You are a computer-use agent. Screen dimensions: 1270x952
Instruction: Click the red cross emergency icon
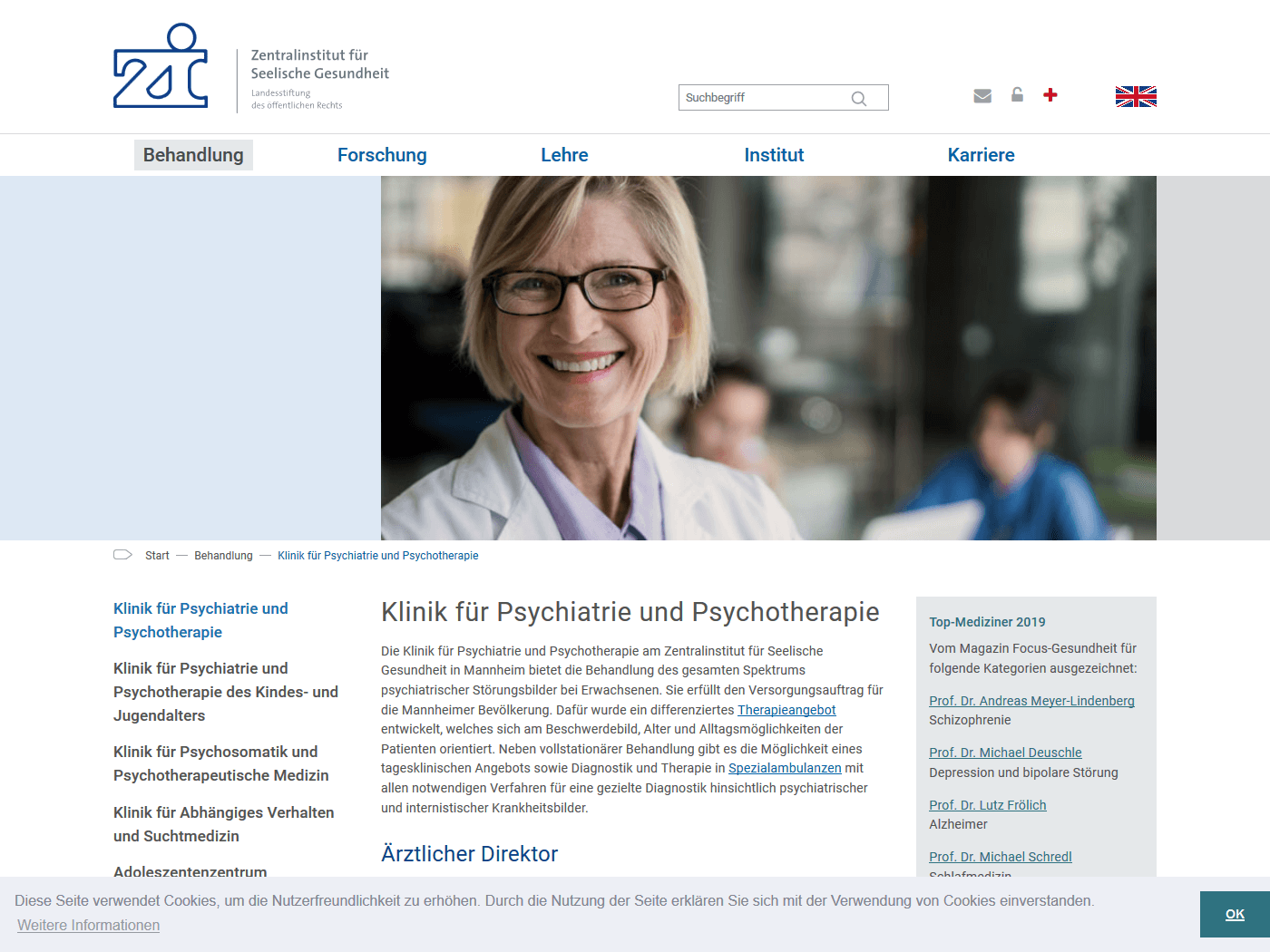coord(1050,95)
